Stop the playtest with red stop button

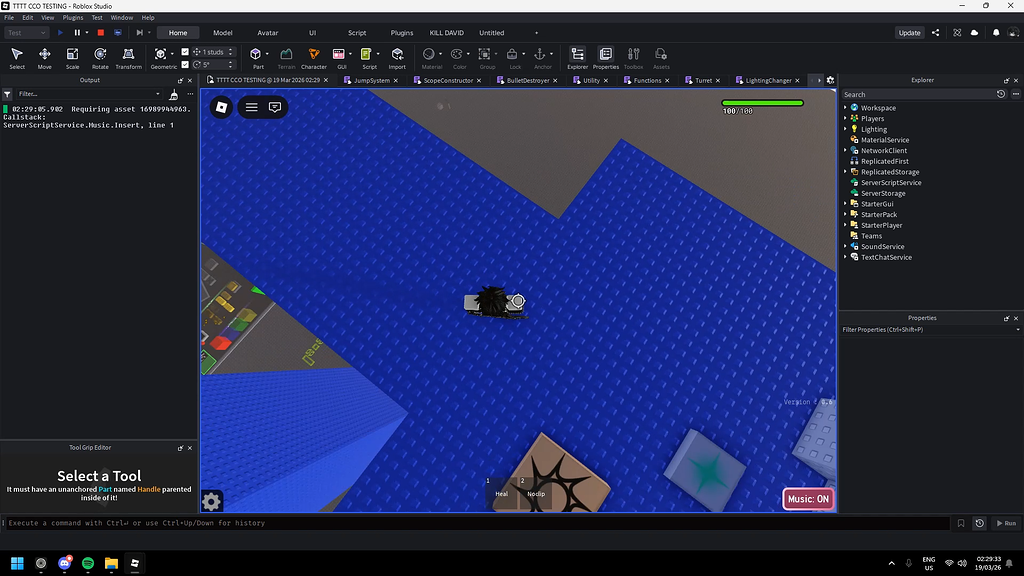pos(101,33)
